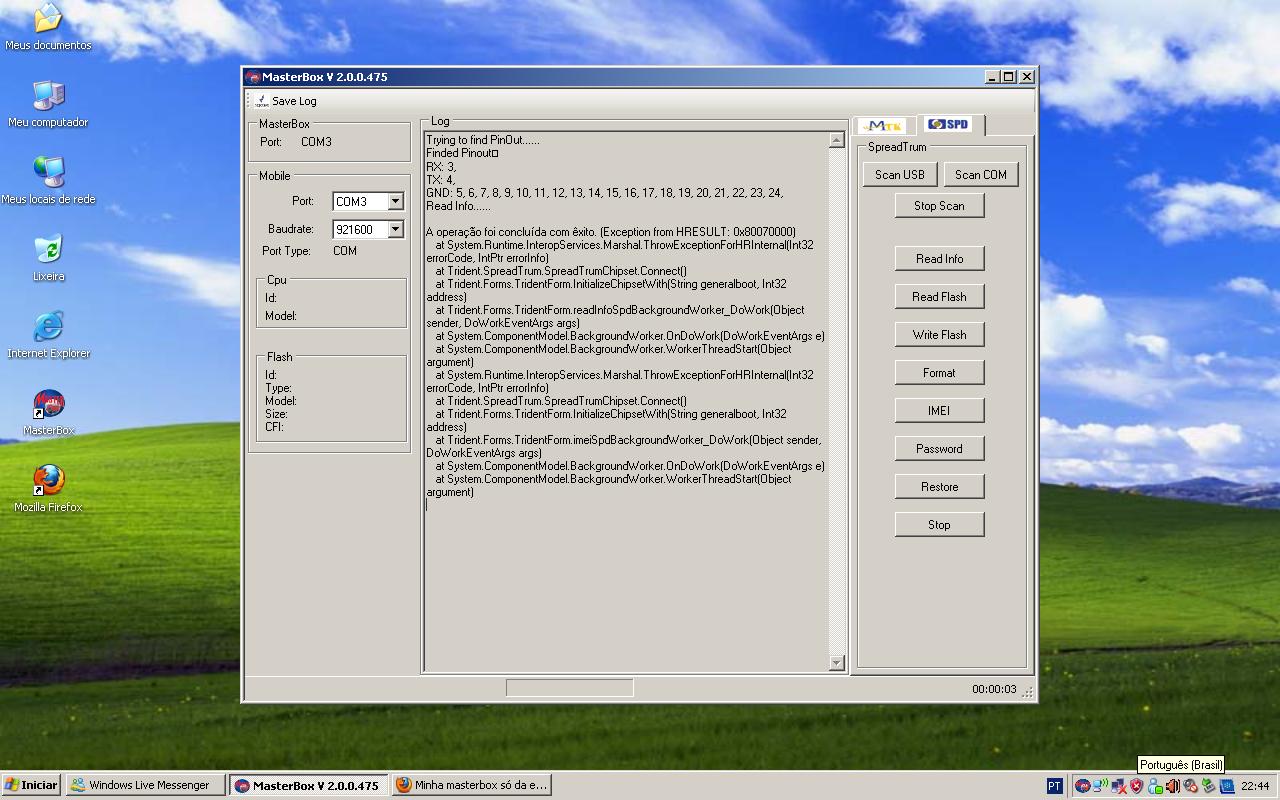
Task: Click the Password button
Action: click(939, 448)
